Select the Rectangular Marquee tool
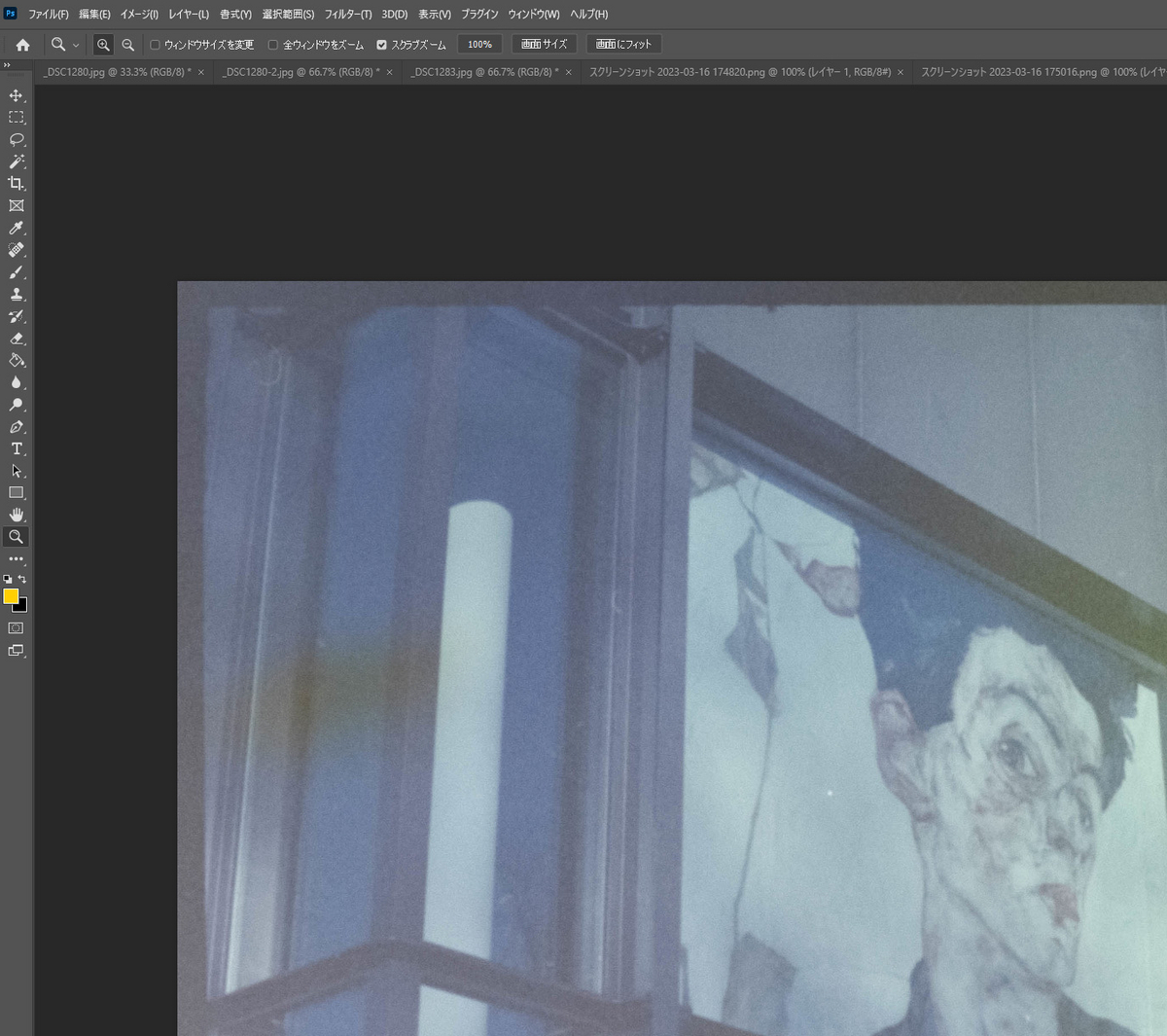This screenshot has width=1167, height=1036. click(17, 117)
